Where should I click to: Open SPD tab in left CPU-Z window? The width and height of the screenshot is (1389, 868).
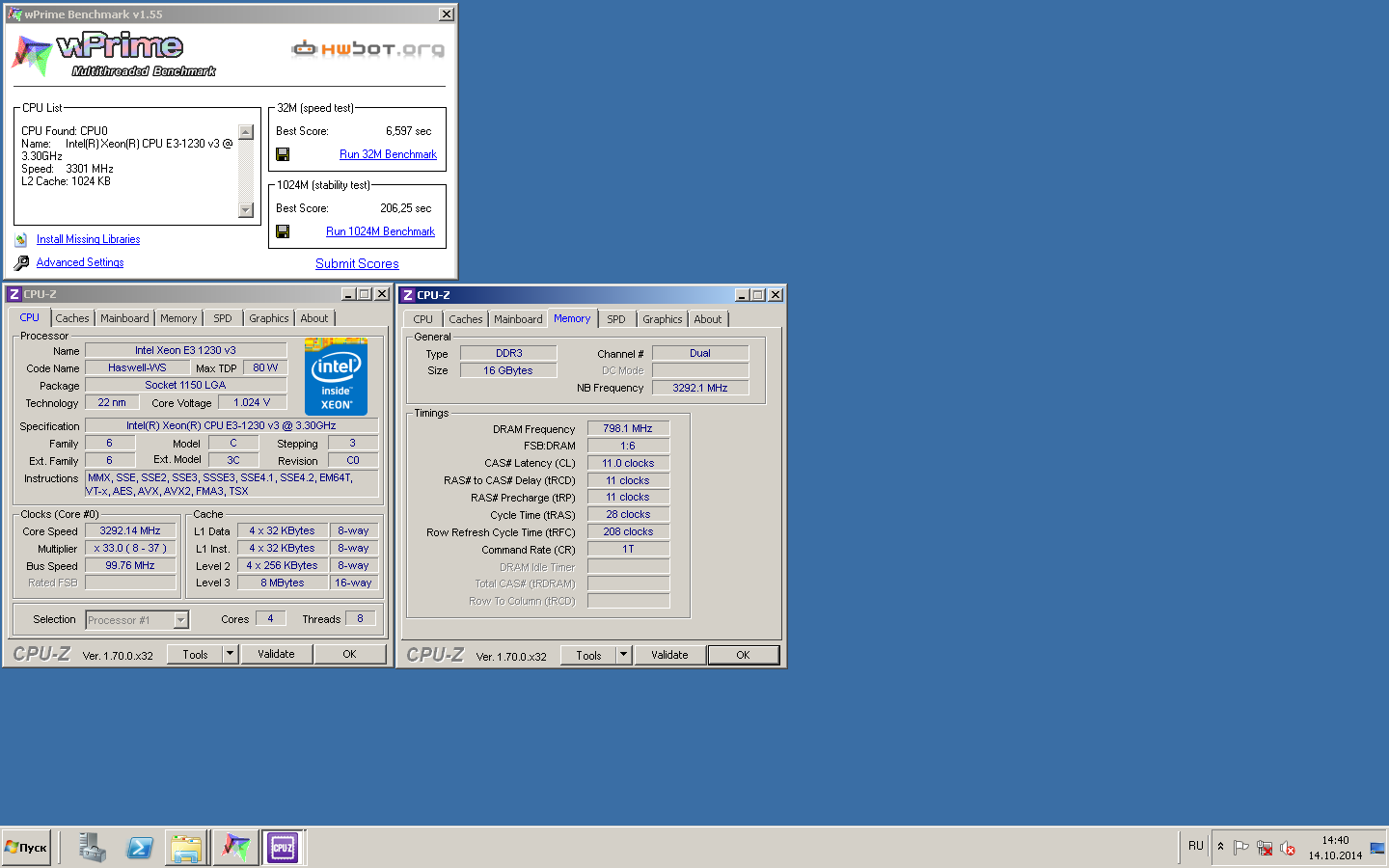pos(223,318)
